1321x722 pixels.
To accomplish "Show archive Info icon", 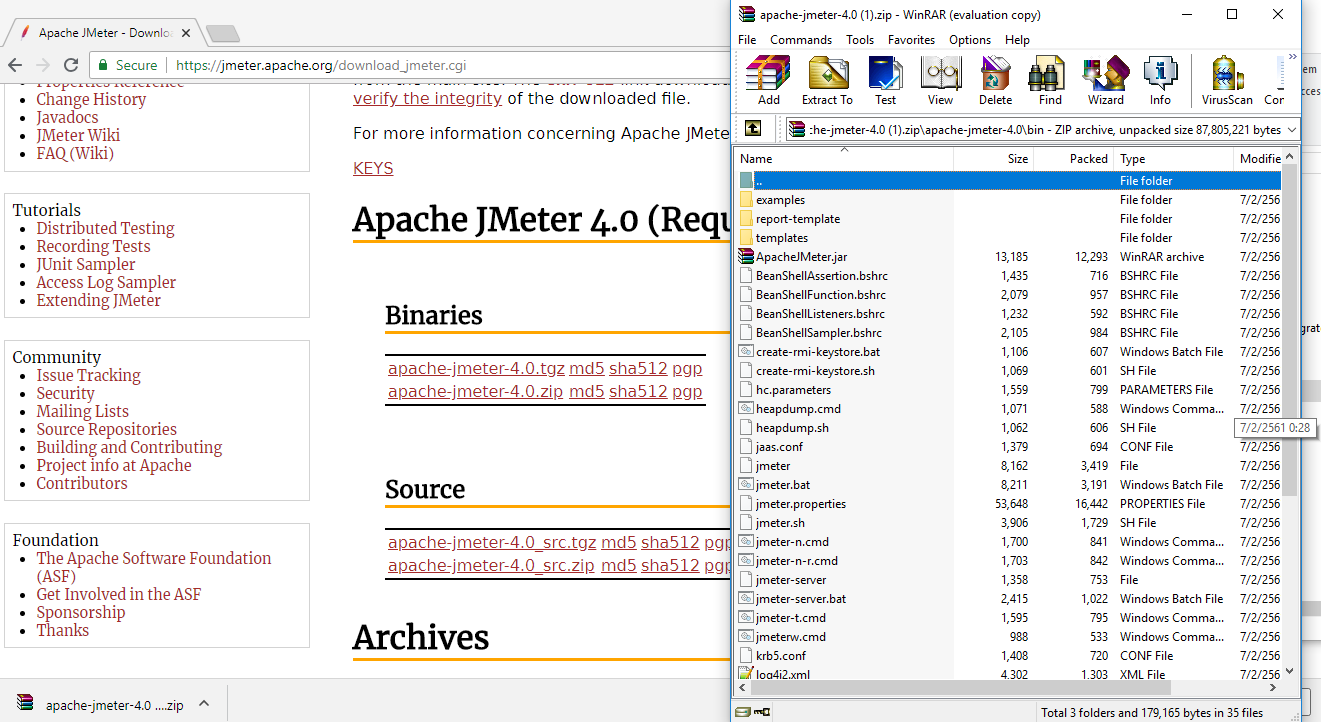I will point(1160,80).
